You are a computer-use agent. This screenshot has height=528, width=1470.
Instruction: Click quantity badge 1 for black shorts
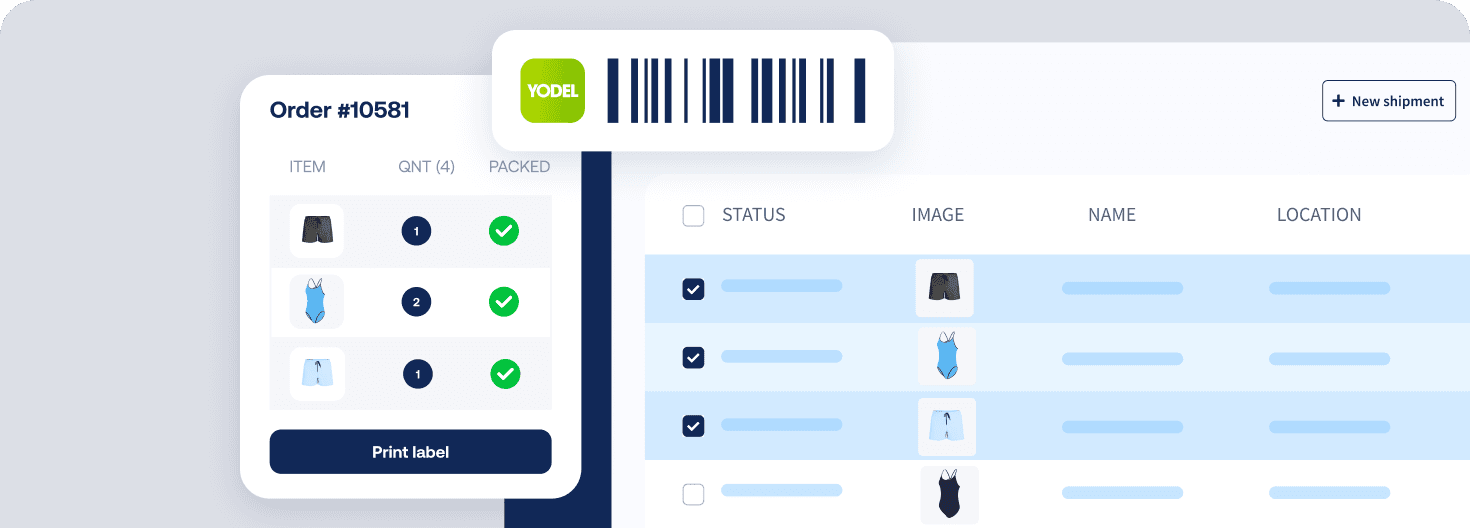coord(416,232)
